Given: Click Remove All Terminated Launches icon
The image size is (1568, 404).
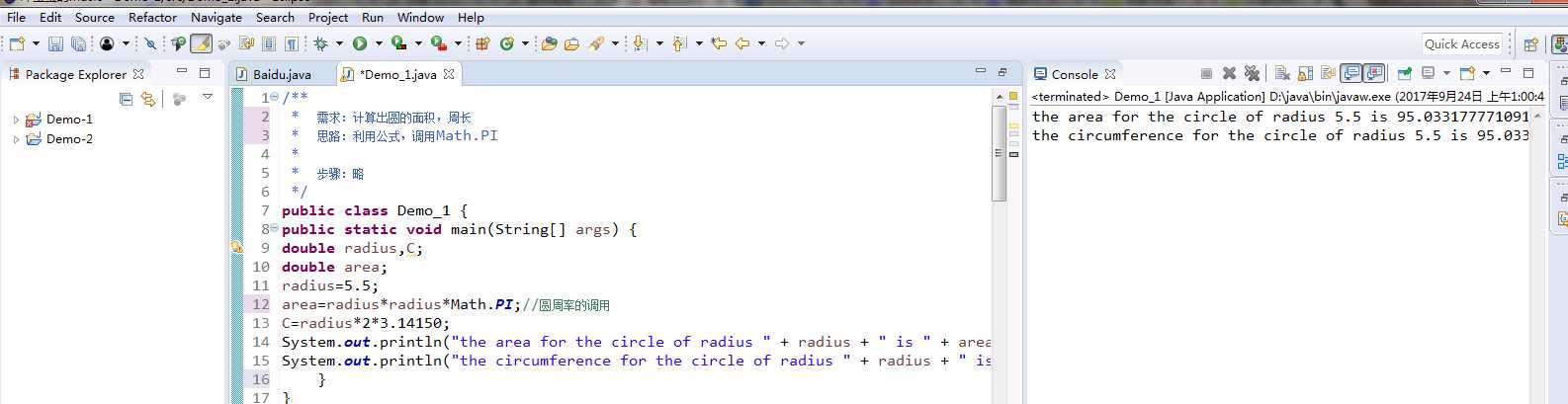Looking at the screenshot, I should (x=1252, y=73).
